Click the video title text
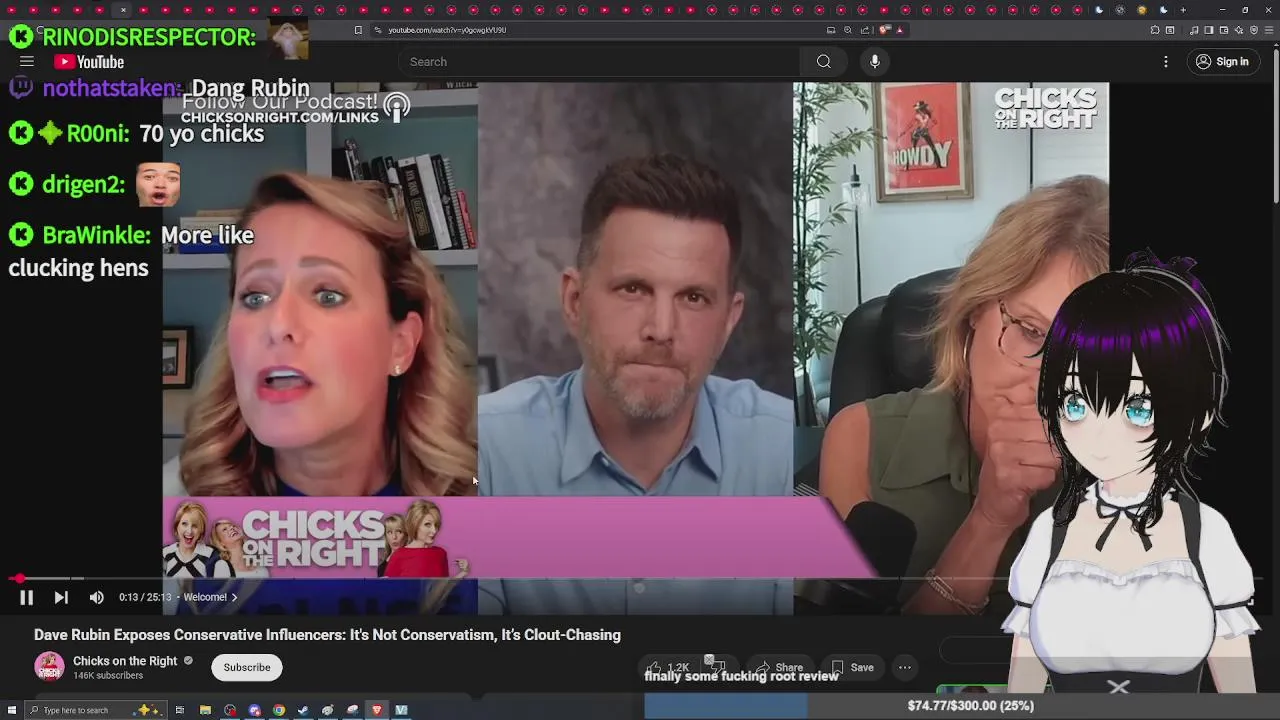This screenshot has width=1280, height=720. [x=327, y=635]
